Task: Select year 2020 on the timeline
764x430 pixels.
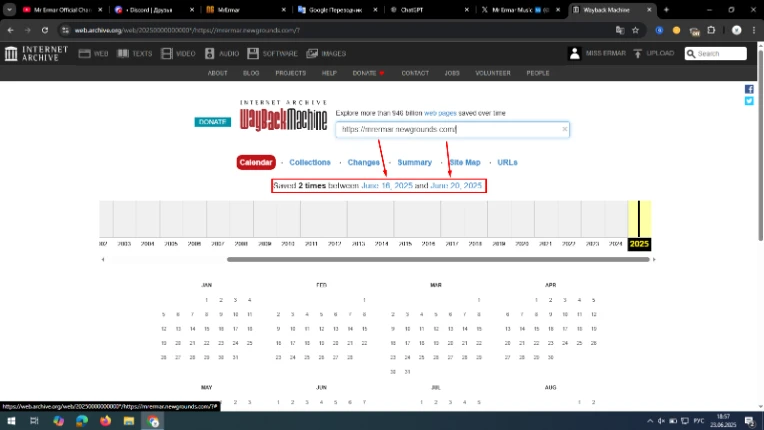Action: pyautogui.click(x=522, y=243)
